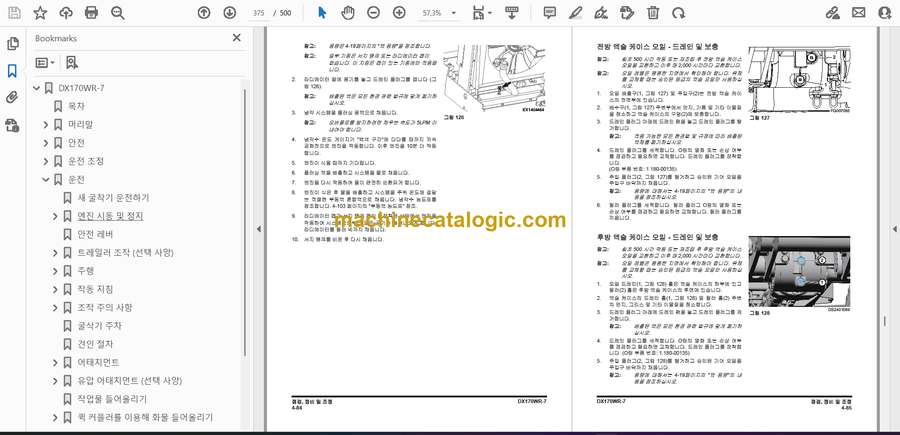Click the 조작 주의 사항 bookmark label
The width and height of the screenshot is (900, 435).
(105, 308)
